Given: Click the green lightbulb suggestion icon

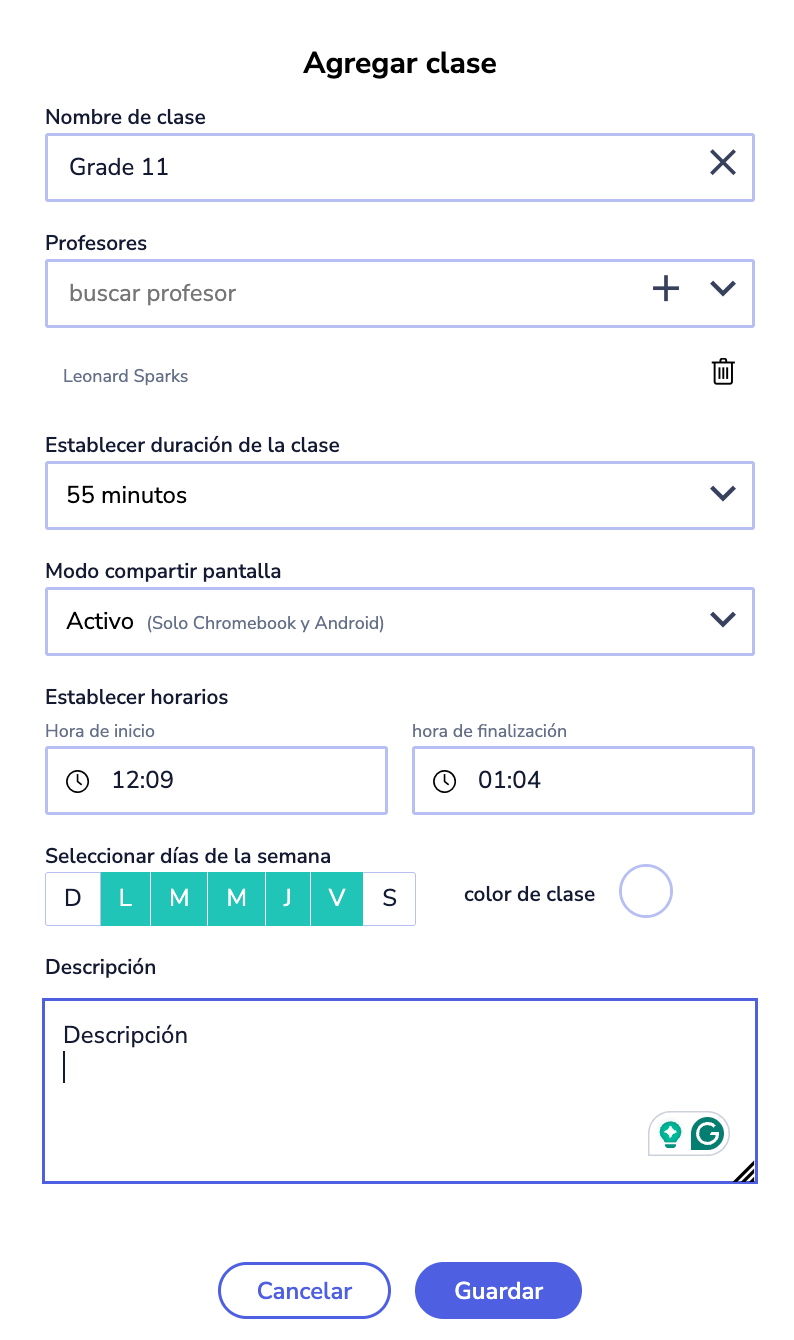Looking at the screenshot, I should (x=670, y=1134).
